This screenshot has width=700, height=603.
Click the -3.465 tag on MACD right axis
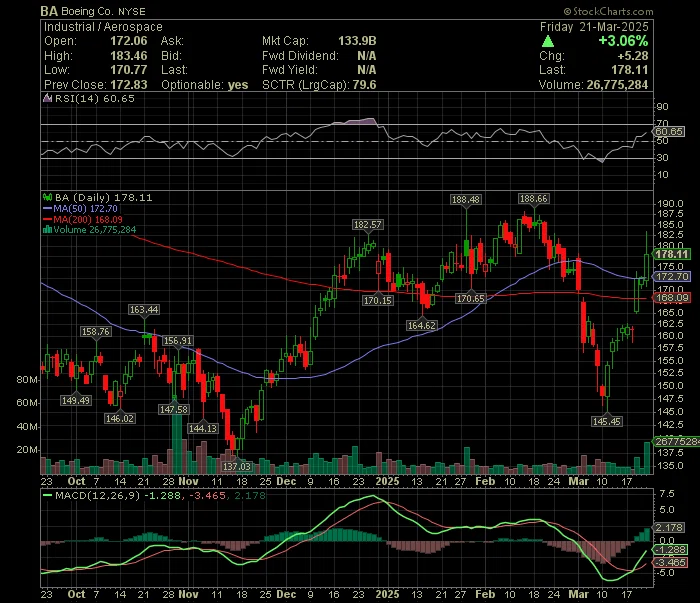point(670,562)
